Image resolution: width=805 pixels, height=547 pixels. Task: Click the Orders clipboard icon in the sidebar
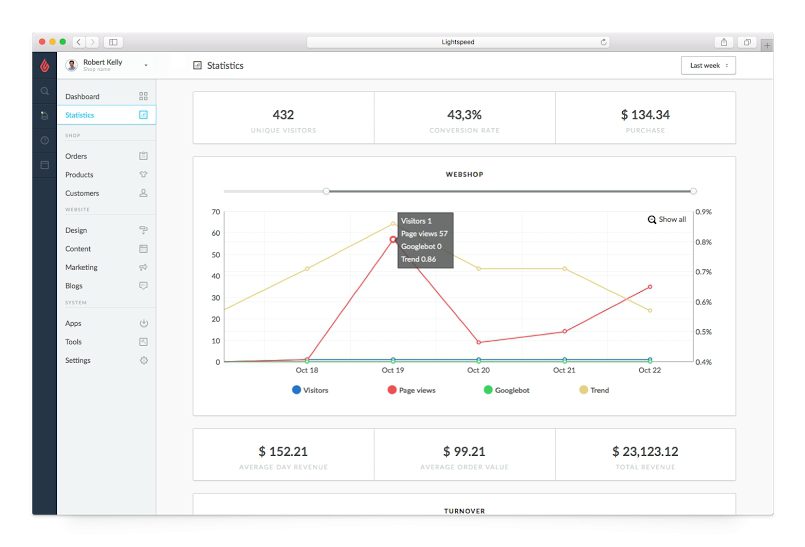click(143, 156)
